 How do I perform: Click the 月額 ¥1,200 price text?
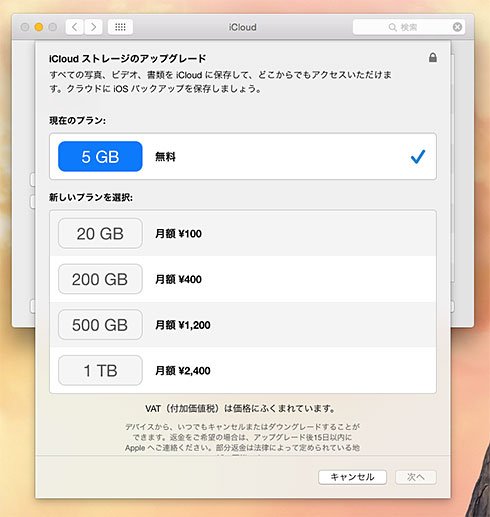pos(183,325)
